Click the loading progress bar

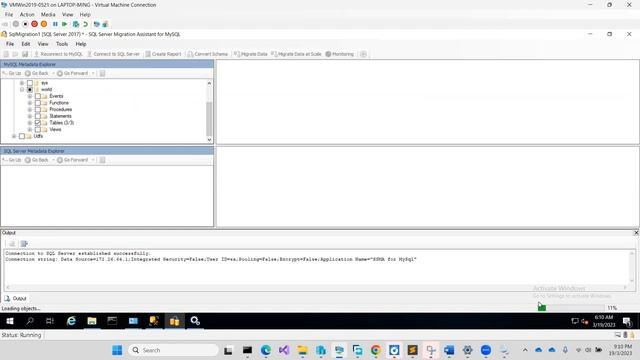coord(571,308)
